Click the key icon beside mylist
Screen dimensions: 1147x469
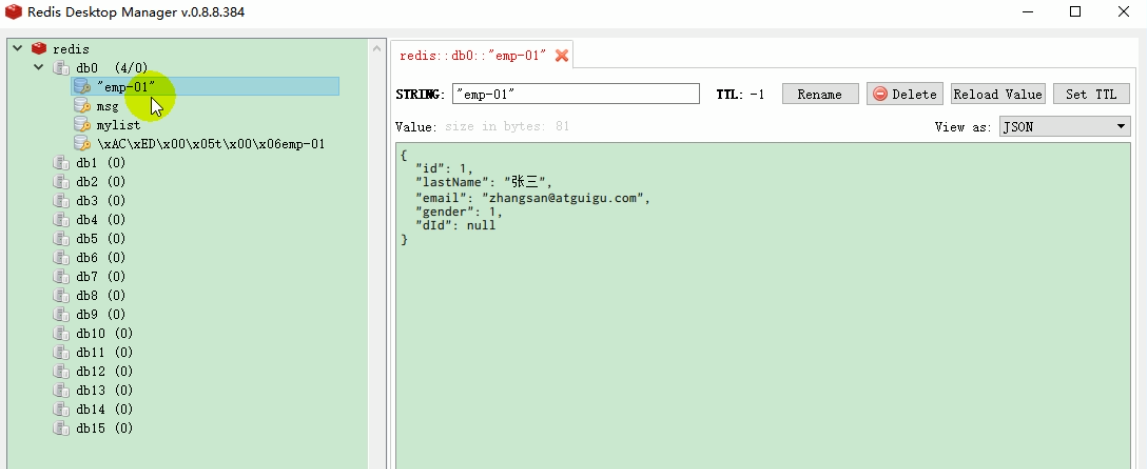82,125
